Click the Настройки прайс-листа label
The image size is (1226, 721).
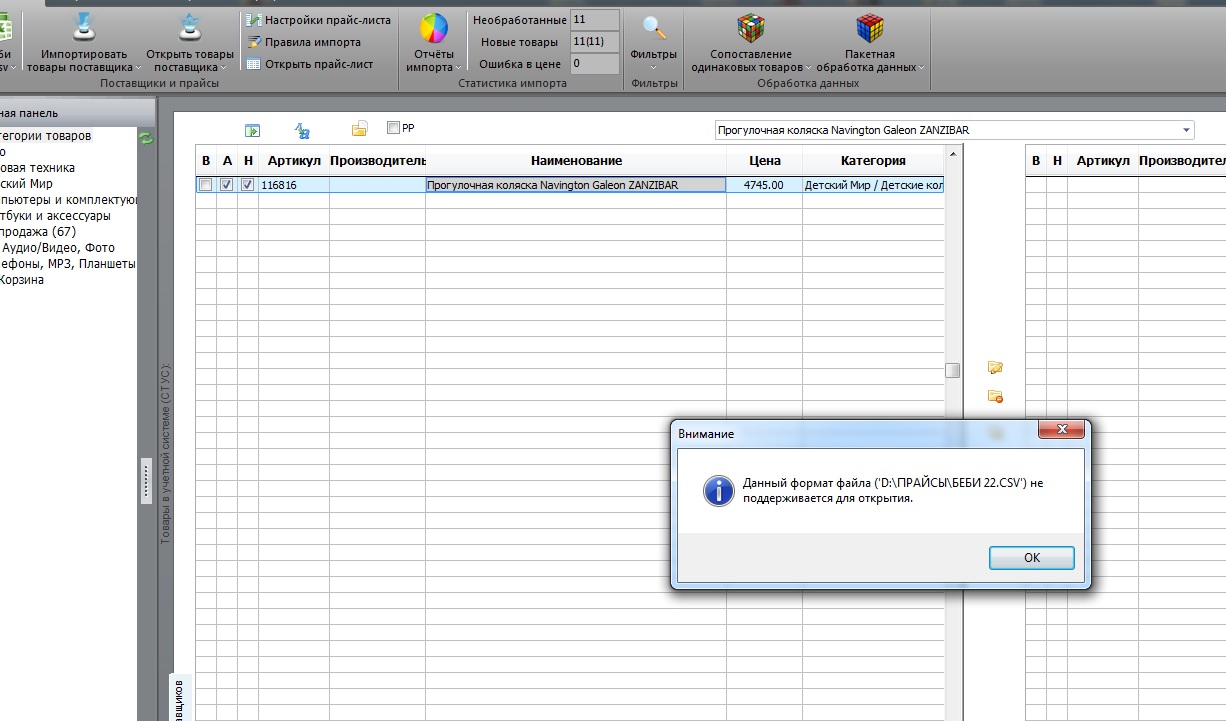click(x=328, y=20)
